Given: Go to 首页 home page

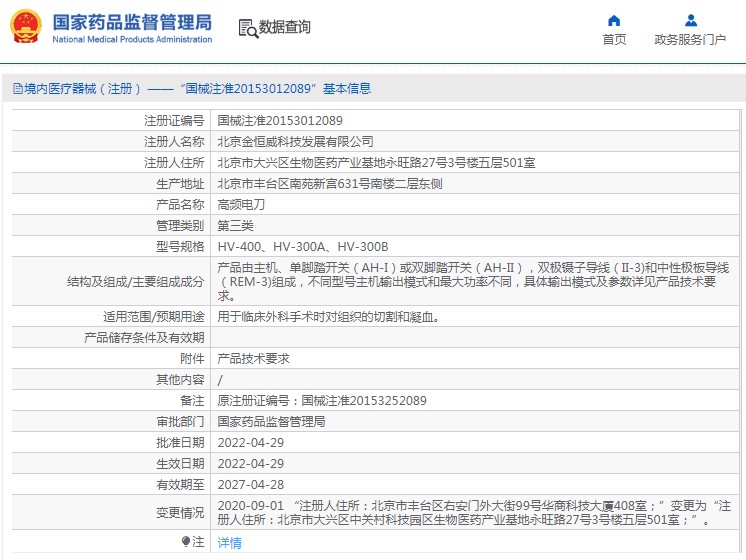Looking at the screenshot, I should click(614, 40).
